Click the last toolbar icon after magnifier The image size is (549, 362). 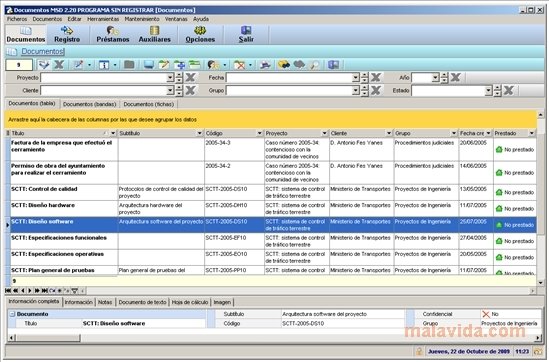click(x=333, y=65)
